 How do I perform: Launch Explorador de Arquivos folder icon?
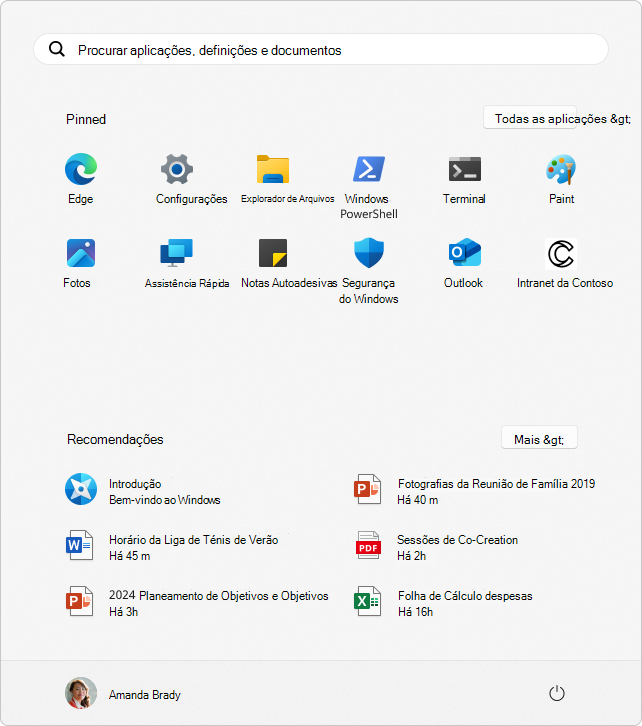tap(273, 169)
